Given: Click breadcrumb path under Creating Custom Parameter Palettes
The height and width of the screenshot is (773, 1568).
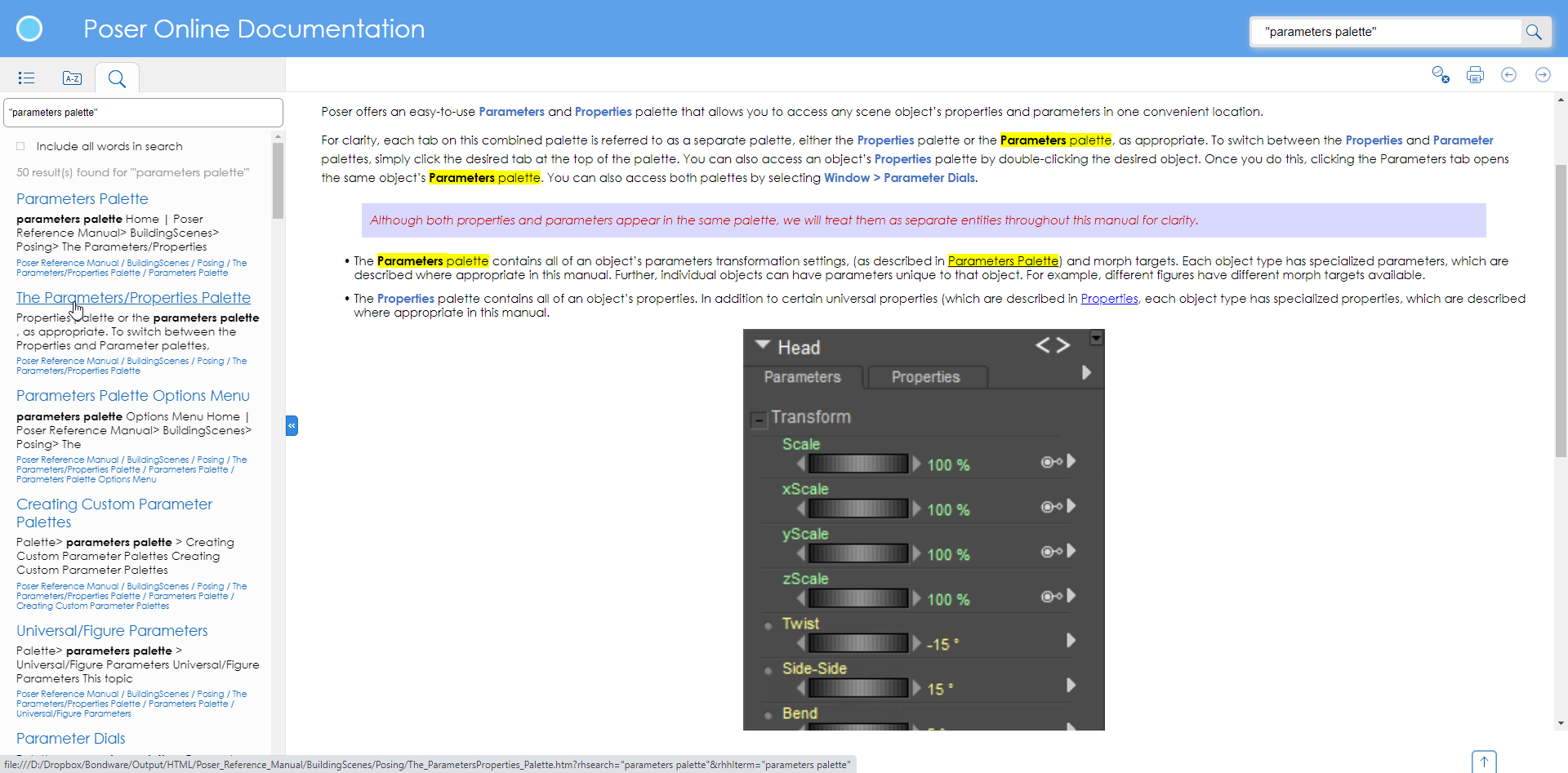Looking at the screenshot, I should point(131,596).
